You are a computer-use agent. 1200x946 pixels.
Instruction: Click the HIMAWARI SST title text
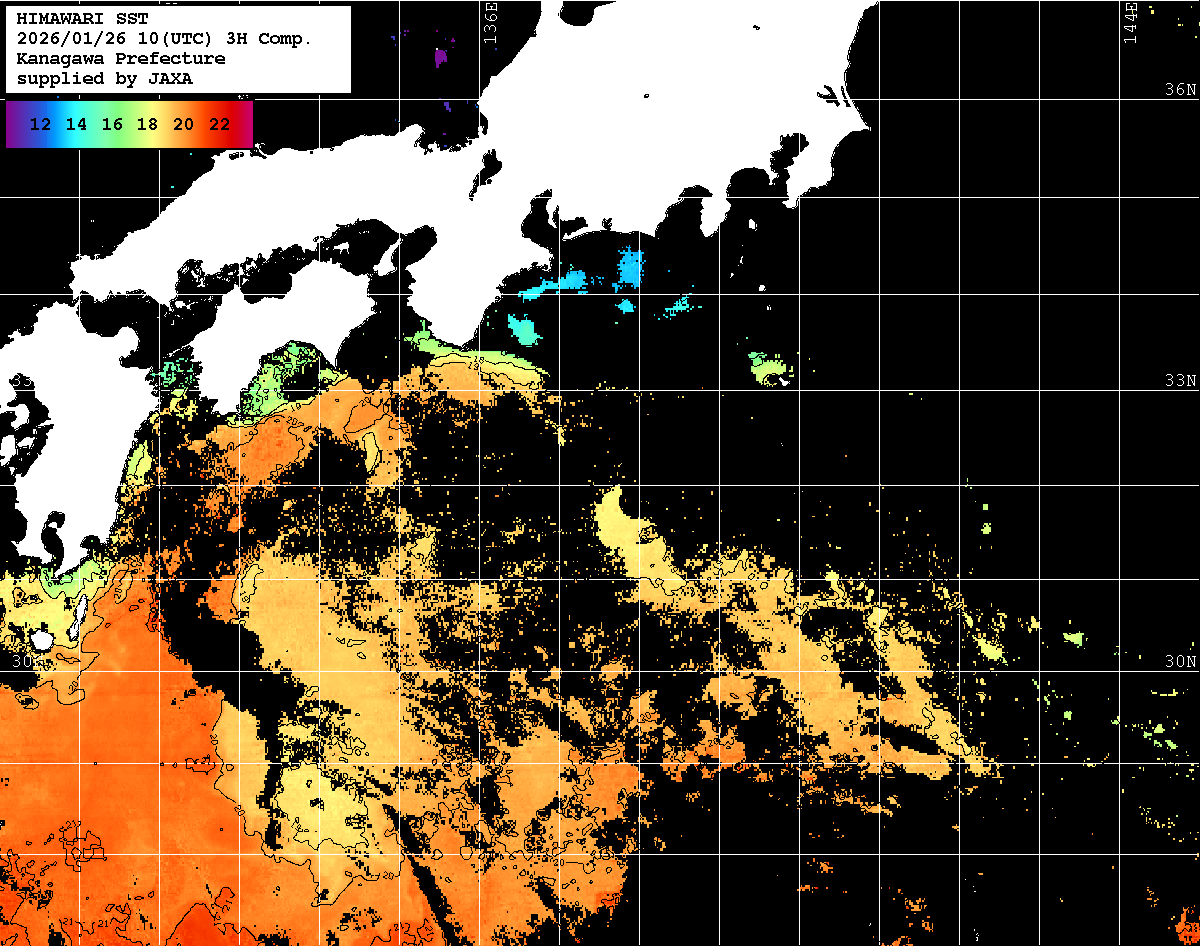point(82,19)
